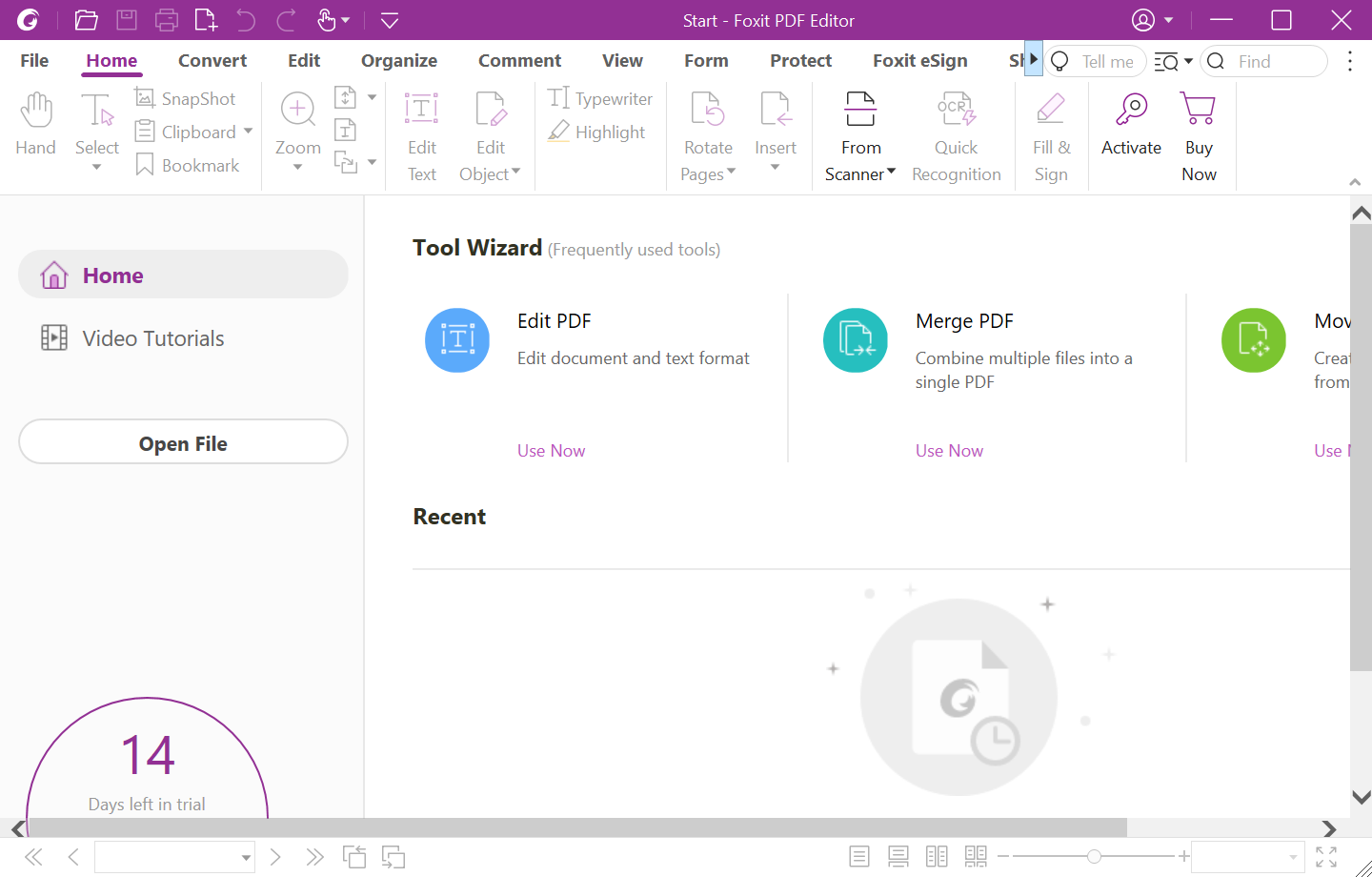Click the Merge PDF teal circle icon
The height and width of the screenshot is (877, 1372).
[x=856, y=340]
